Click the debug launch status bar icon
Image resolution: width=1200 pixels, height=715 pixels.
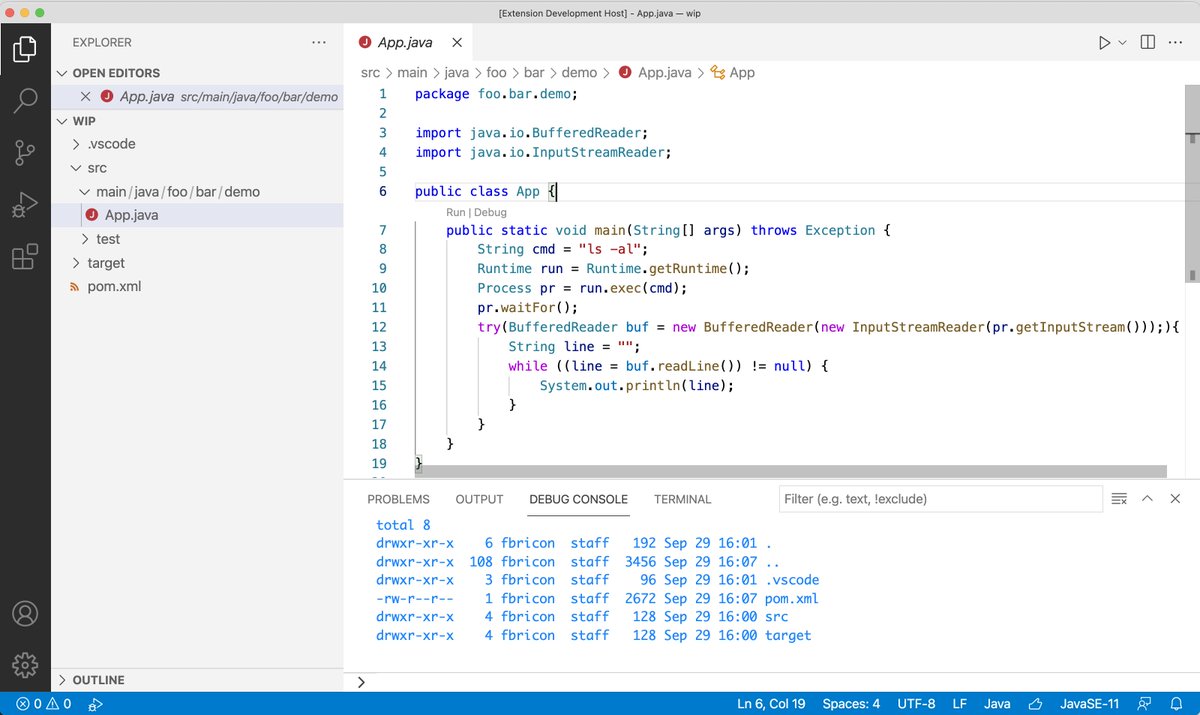tap(96, 704)
